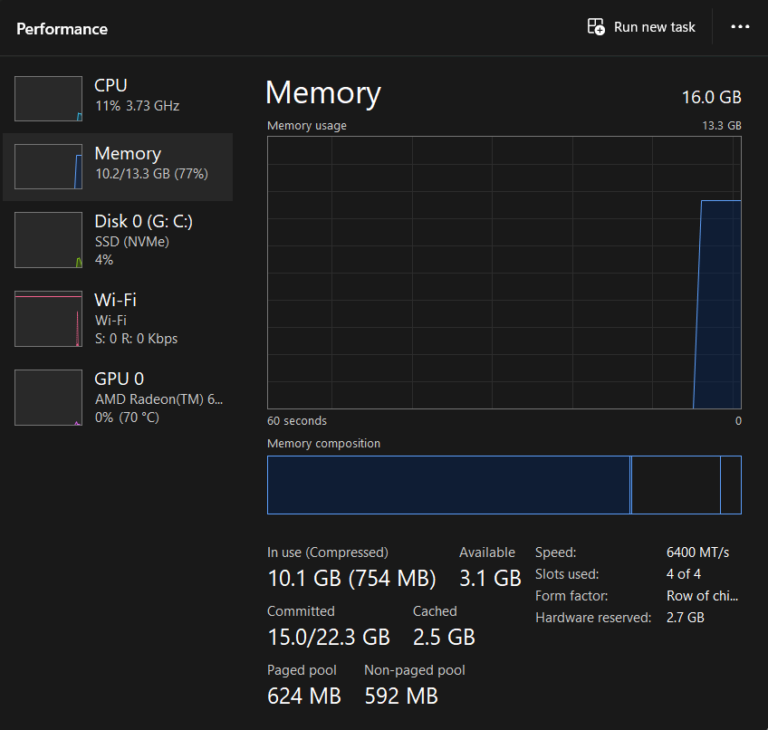Click the In use (Compressed) label
The height and width of the screenshot is (730, 768).
coord(328,553)
